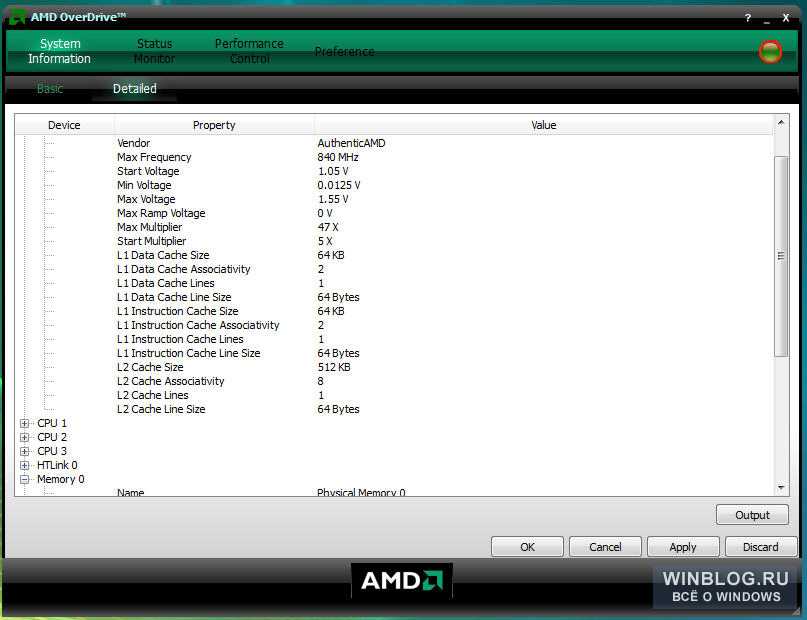Select the Min Voltage property
Viewport: 807px width, 620px height.
pyautogui.click(x=144, y=185)
